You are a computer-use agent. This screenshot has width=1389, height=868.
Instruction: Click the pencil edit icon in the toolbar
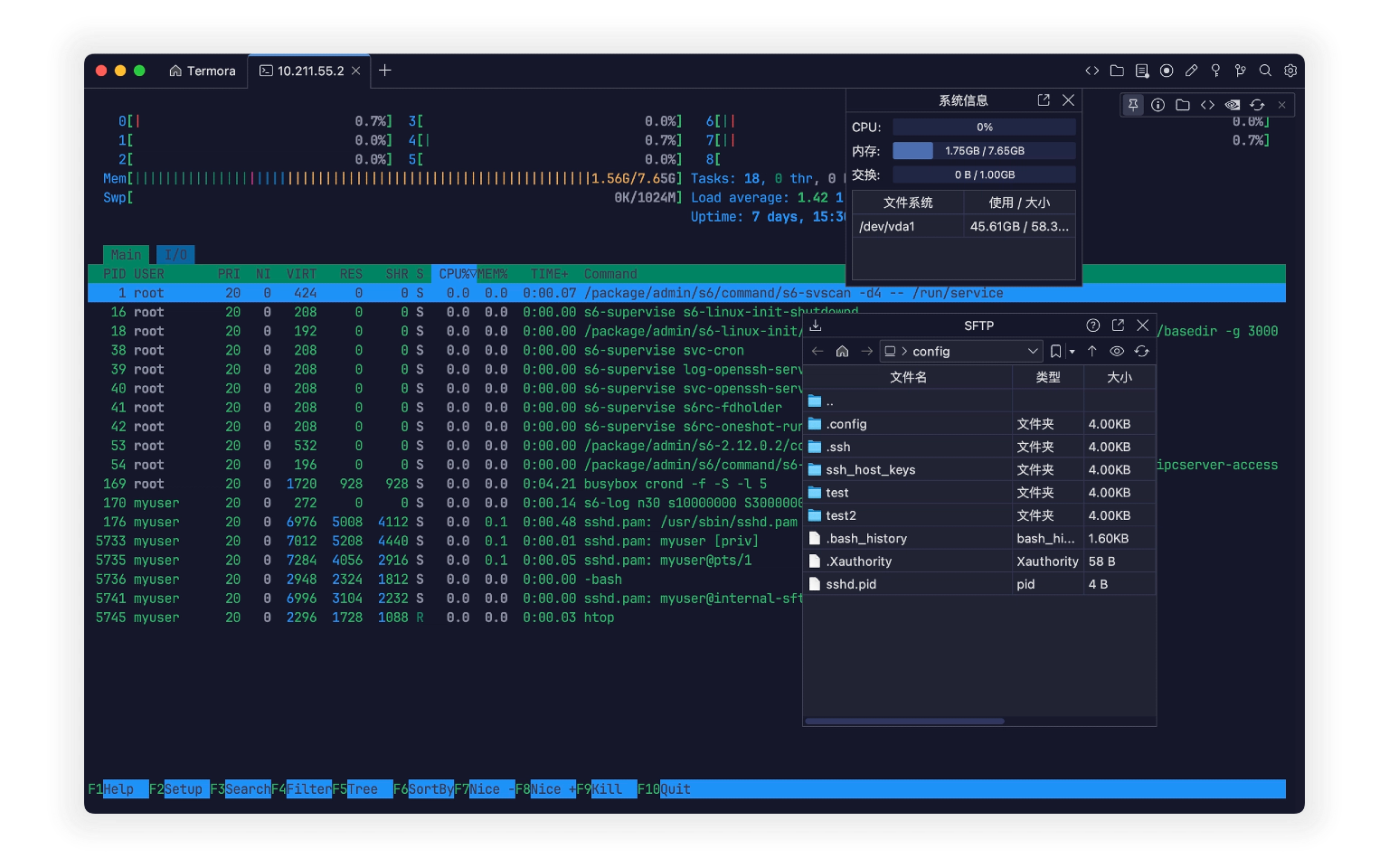1191,71
